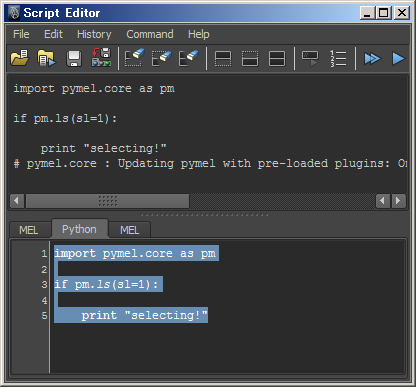416x387 pixels.
Task: Clear the history with the first eraser icon
Action: (x=135, y=58)
